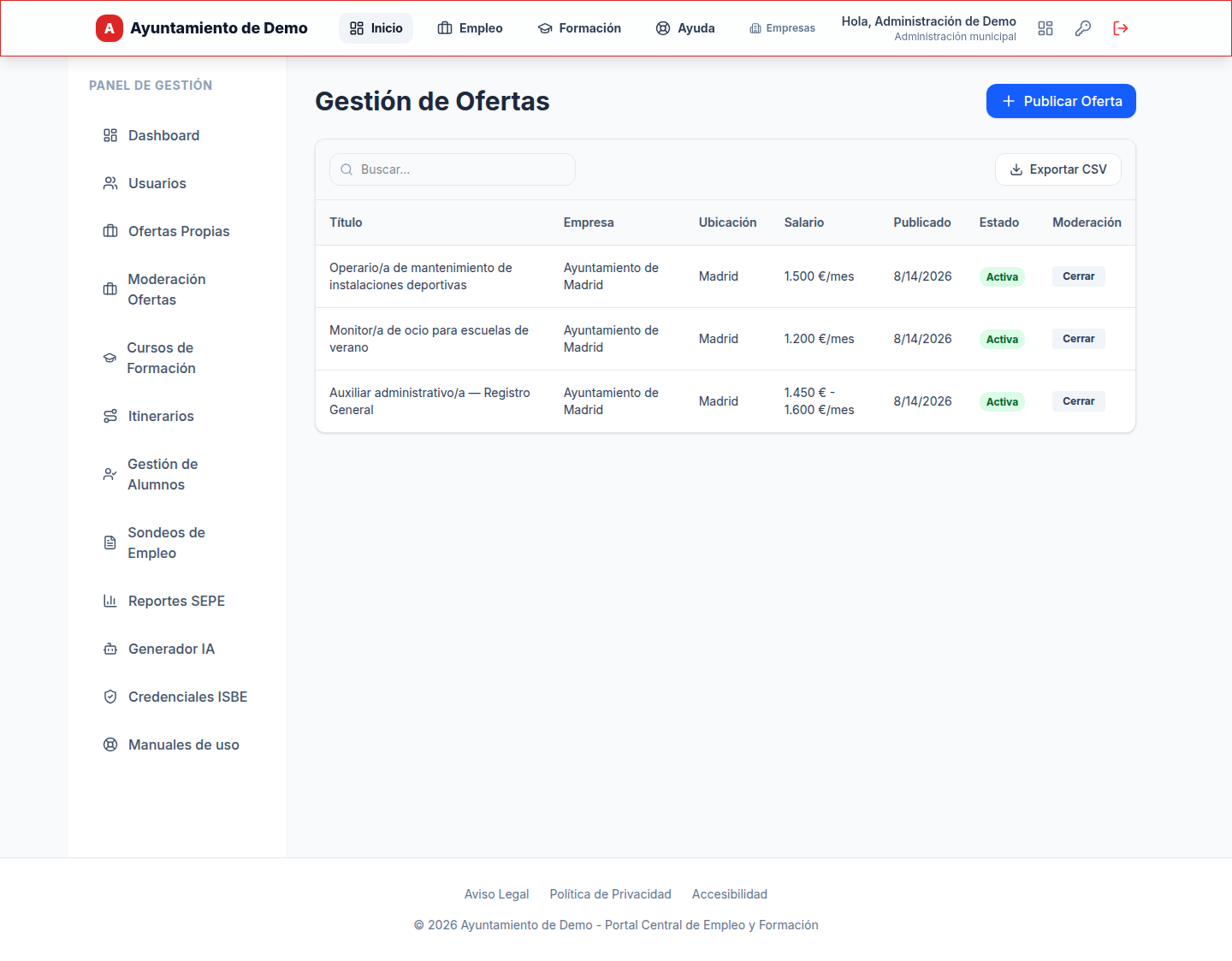This screenshot has height=961, width=1232.
Task: Open Política de Privacidad footer link
Action: coord(611,894)
